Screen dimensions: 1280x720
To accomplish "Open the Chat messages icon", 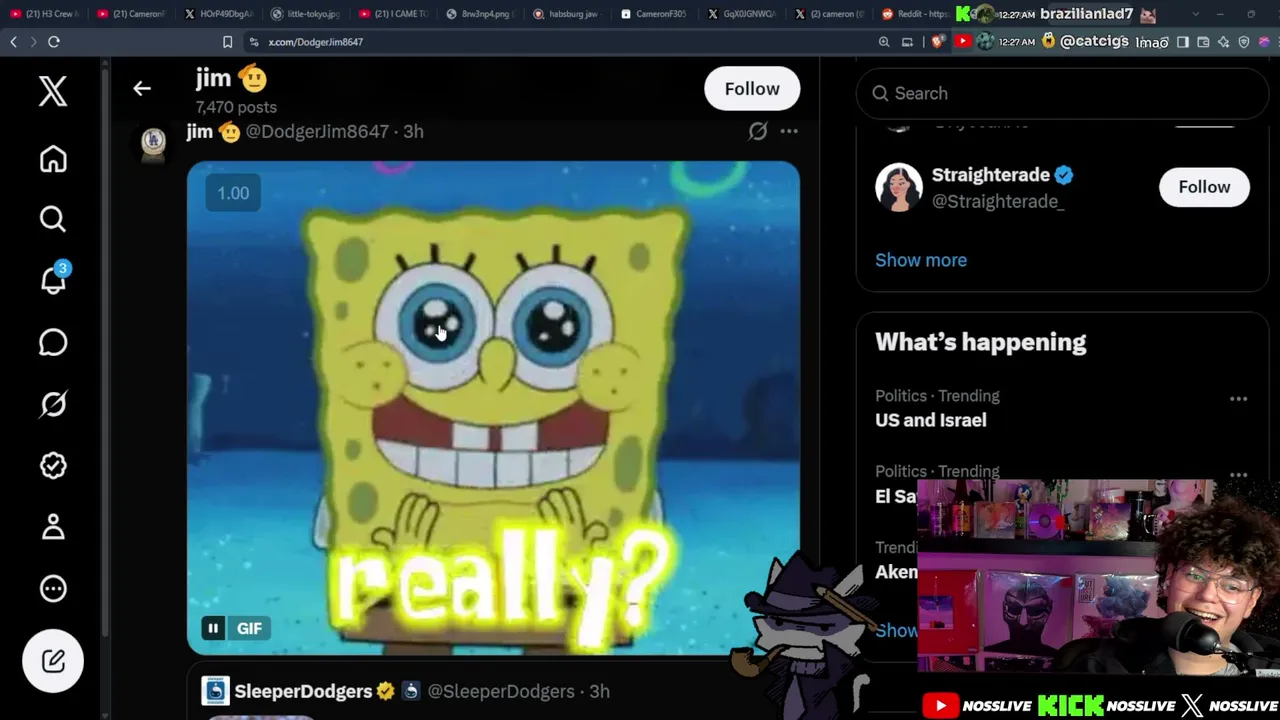I will tap(53, 342).
